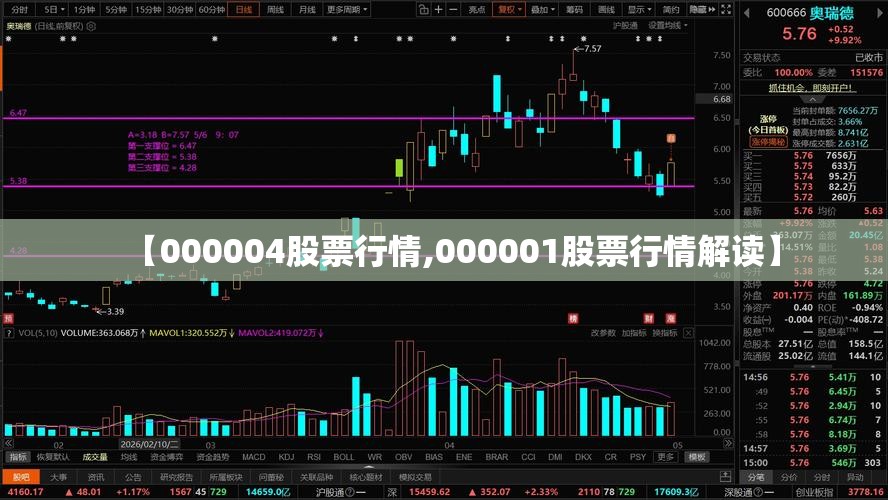Open the 叠加 overlay dropdown
The width and height of the screenshot is (888, 500).
point(542,10)
